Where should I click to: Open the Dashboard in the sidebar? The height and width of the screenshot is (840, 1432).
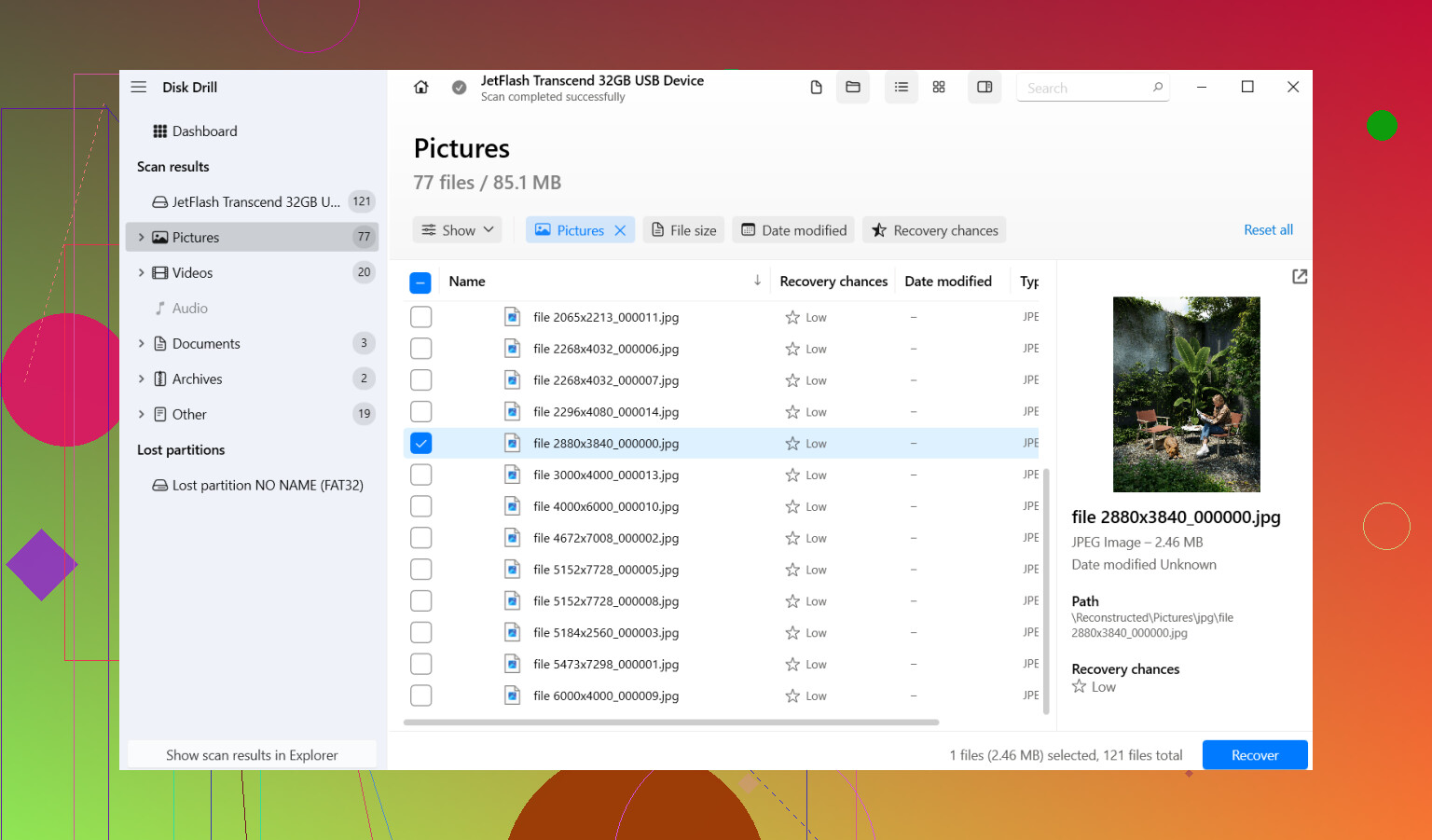pyautogui.click(x=195, y=131)
